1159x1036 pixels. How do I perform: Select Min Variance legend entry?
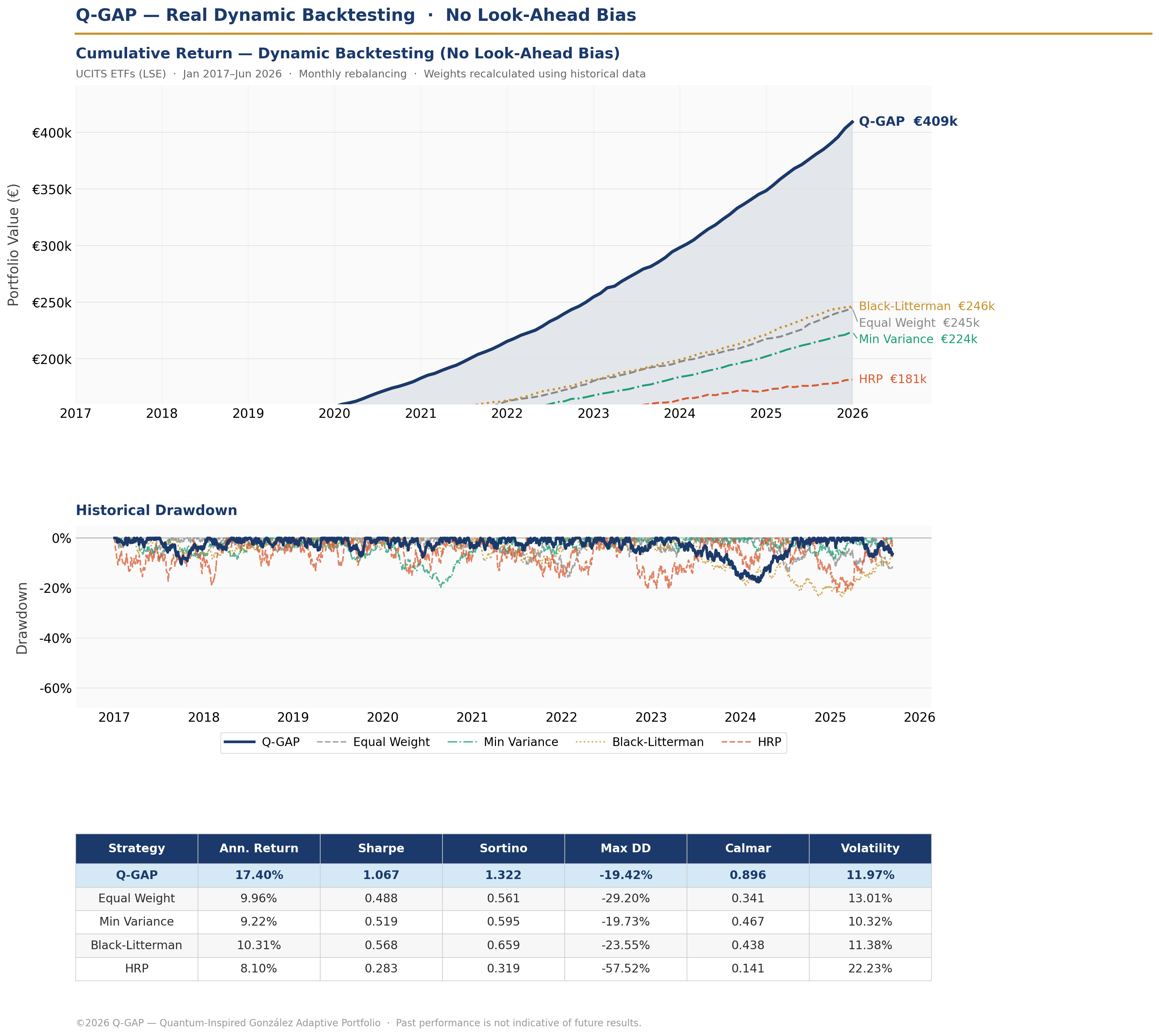click(503, 742)
